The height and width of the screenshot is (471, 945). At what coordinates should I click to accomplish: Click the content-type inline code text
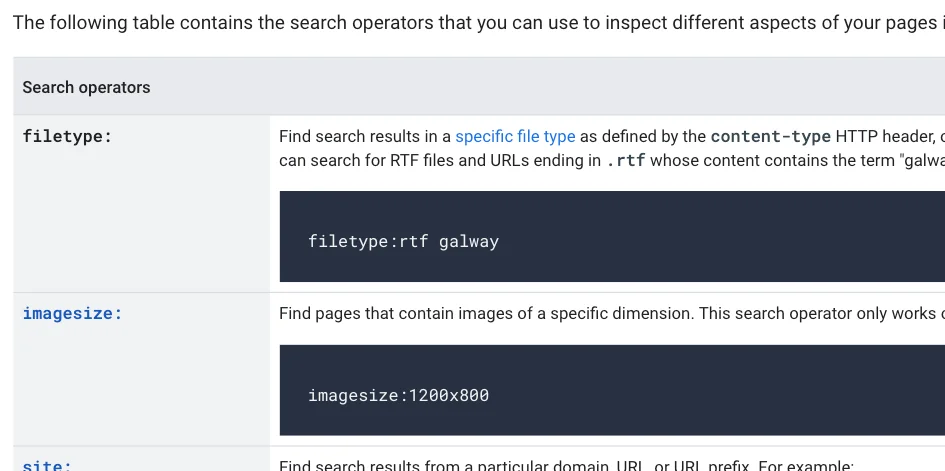point(771,137)
